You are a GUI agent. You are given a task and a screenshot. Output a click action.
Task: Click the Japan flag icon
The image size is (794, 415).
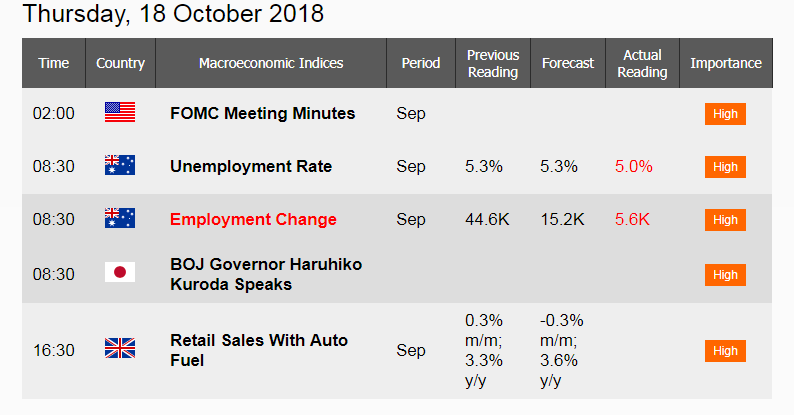click(x=120, y=272)
